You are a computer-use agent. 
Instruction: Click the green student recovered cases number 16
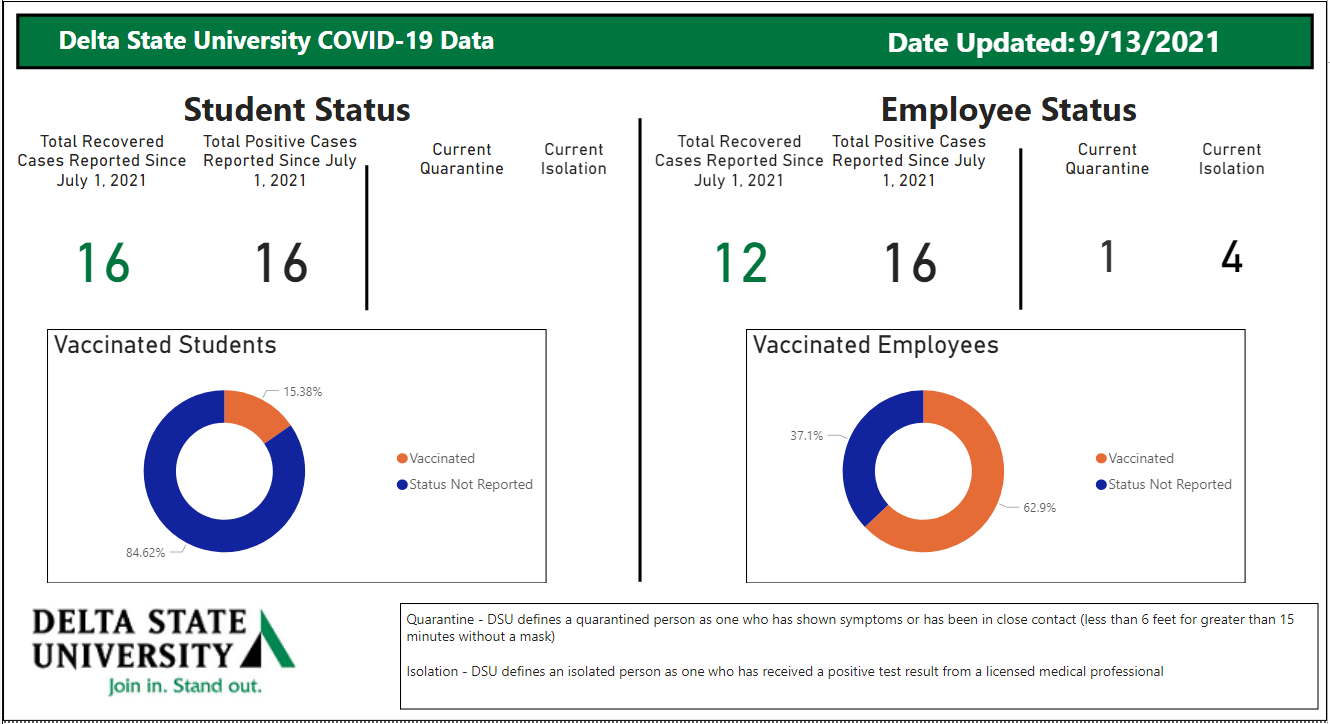click(x=104, y=263)
